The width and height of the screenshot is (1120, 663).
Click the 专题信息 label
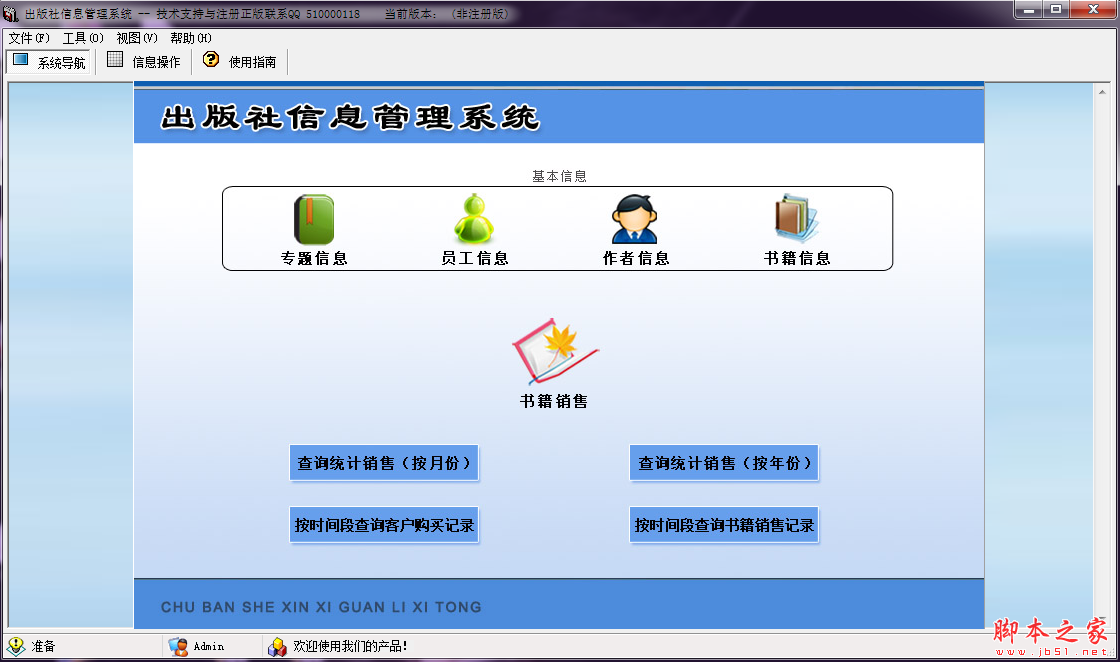pyautogui.click(x=314, y=258)
